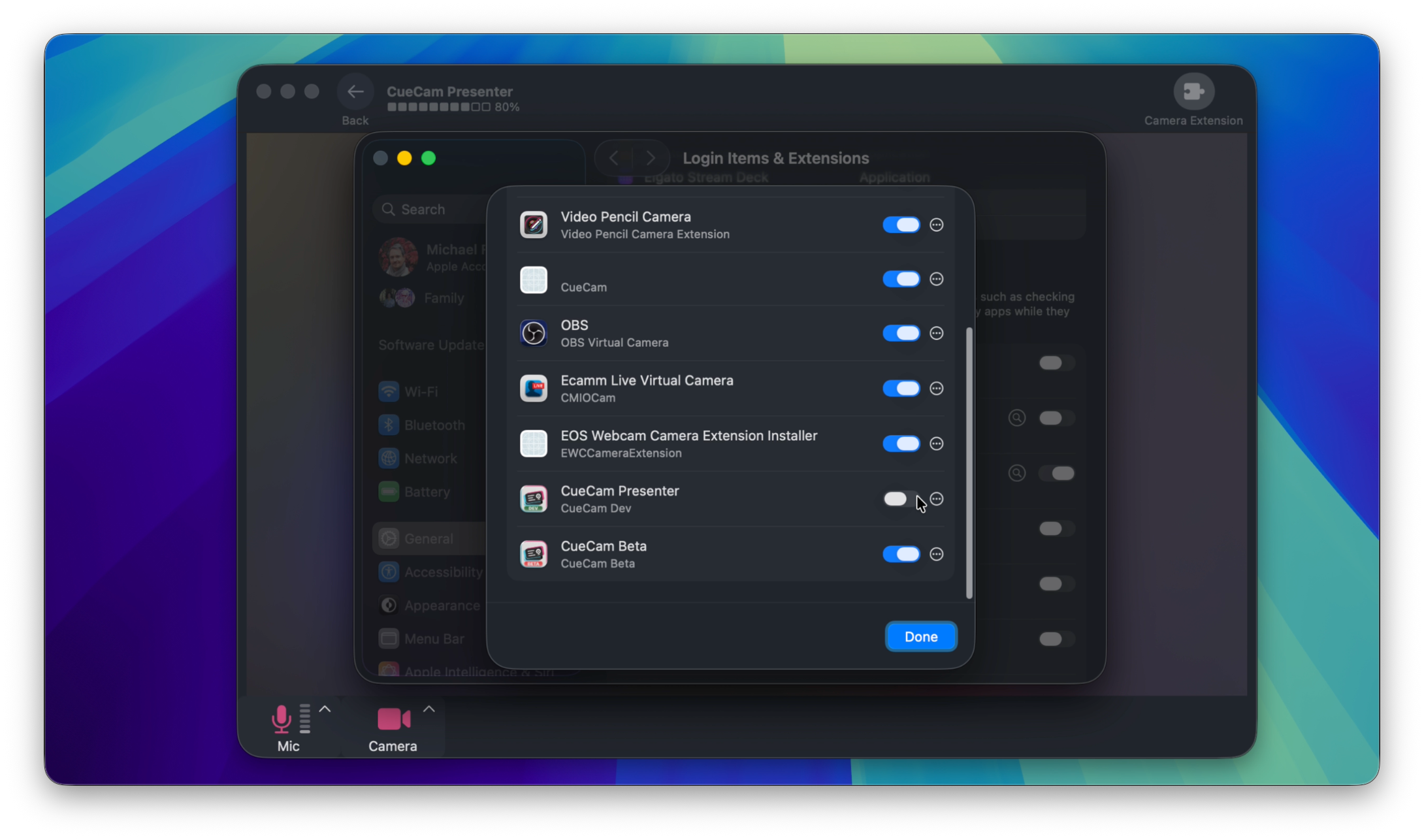This screenshot has height=840, width=1424.
Task: Open more options for CueCam Beta
Action: pos(936,555)
